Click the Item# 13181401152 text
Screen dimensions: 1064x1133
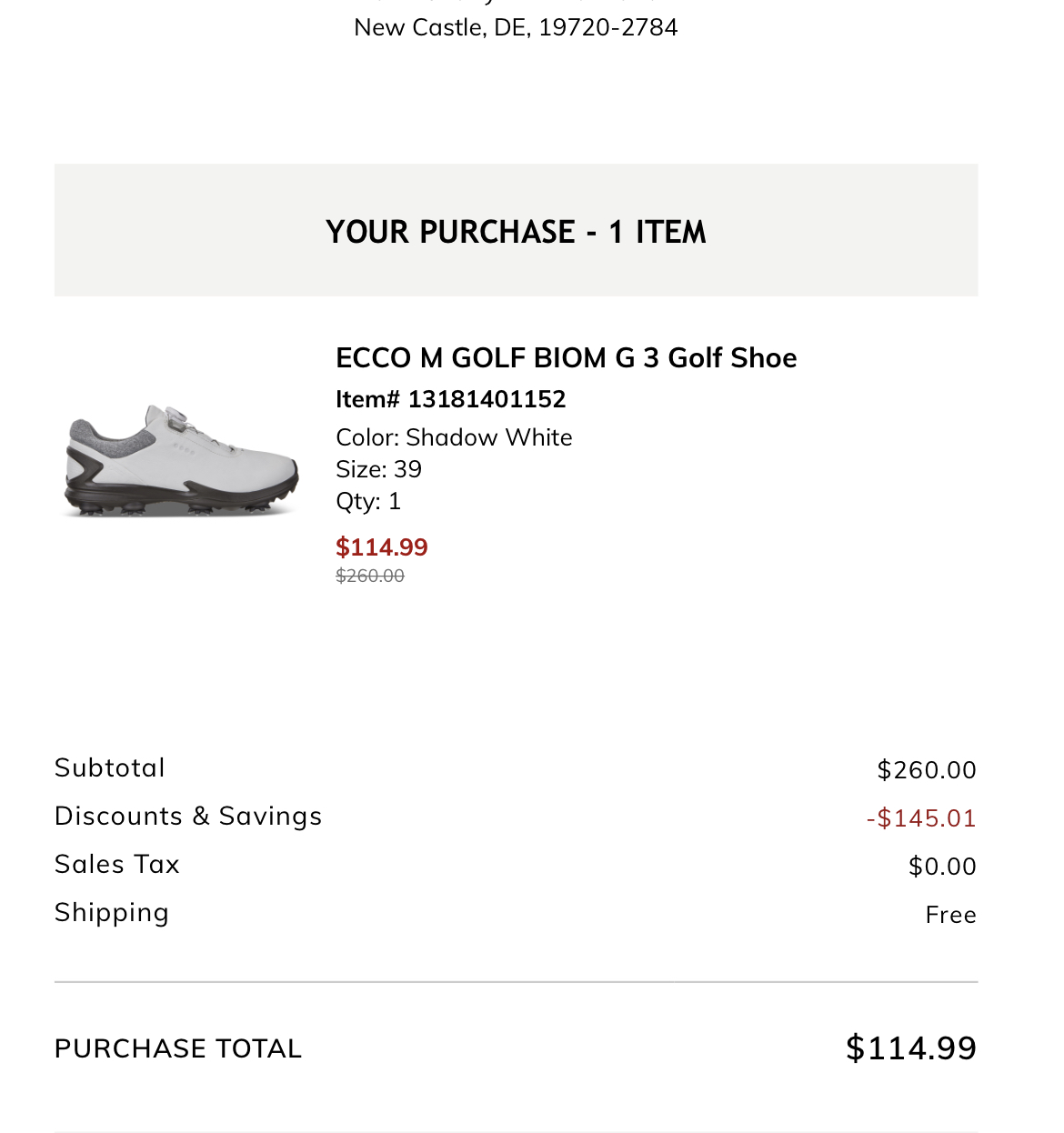(x=450, y=399)
